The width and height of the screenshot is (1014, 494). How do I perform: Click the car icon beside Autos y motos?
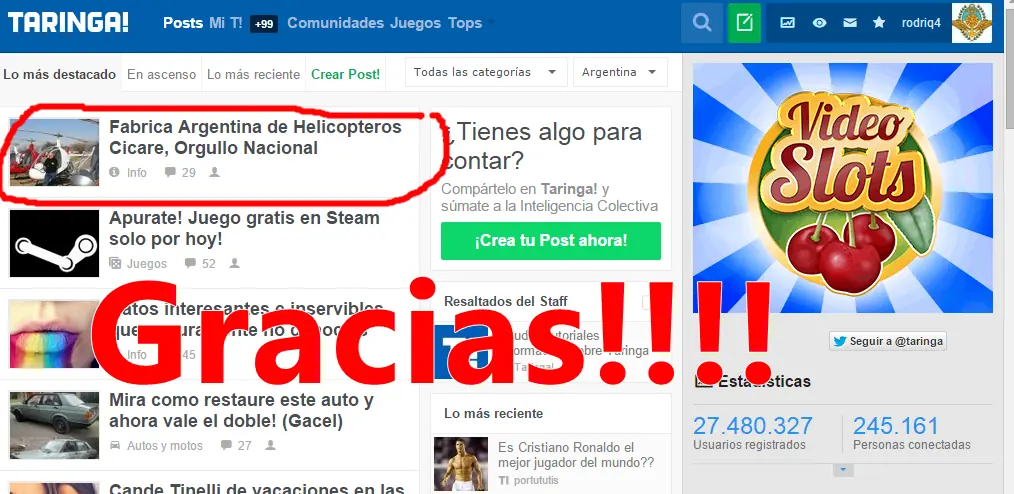(x=115, y=446)
